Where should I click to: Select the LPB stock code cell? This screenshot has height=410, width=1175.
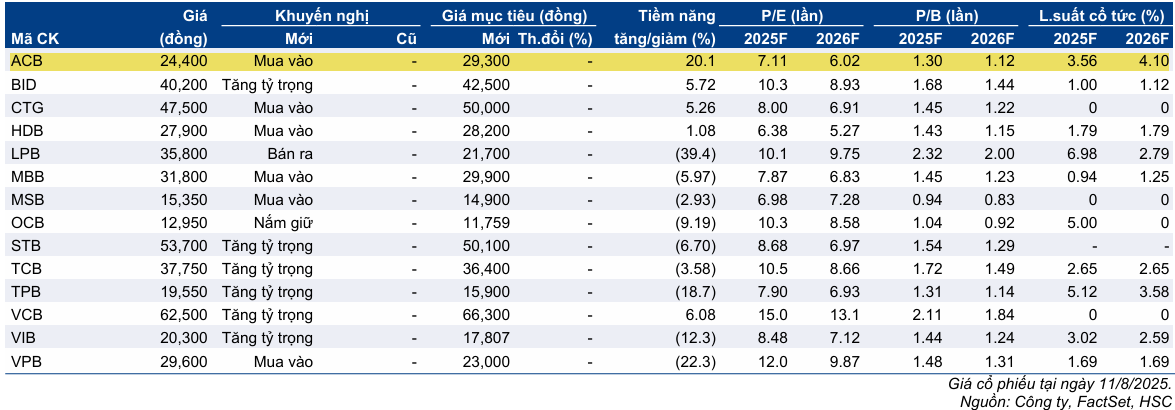(25, 153)
